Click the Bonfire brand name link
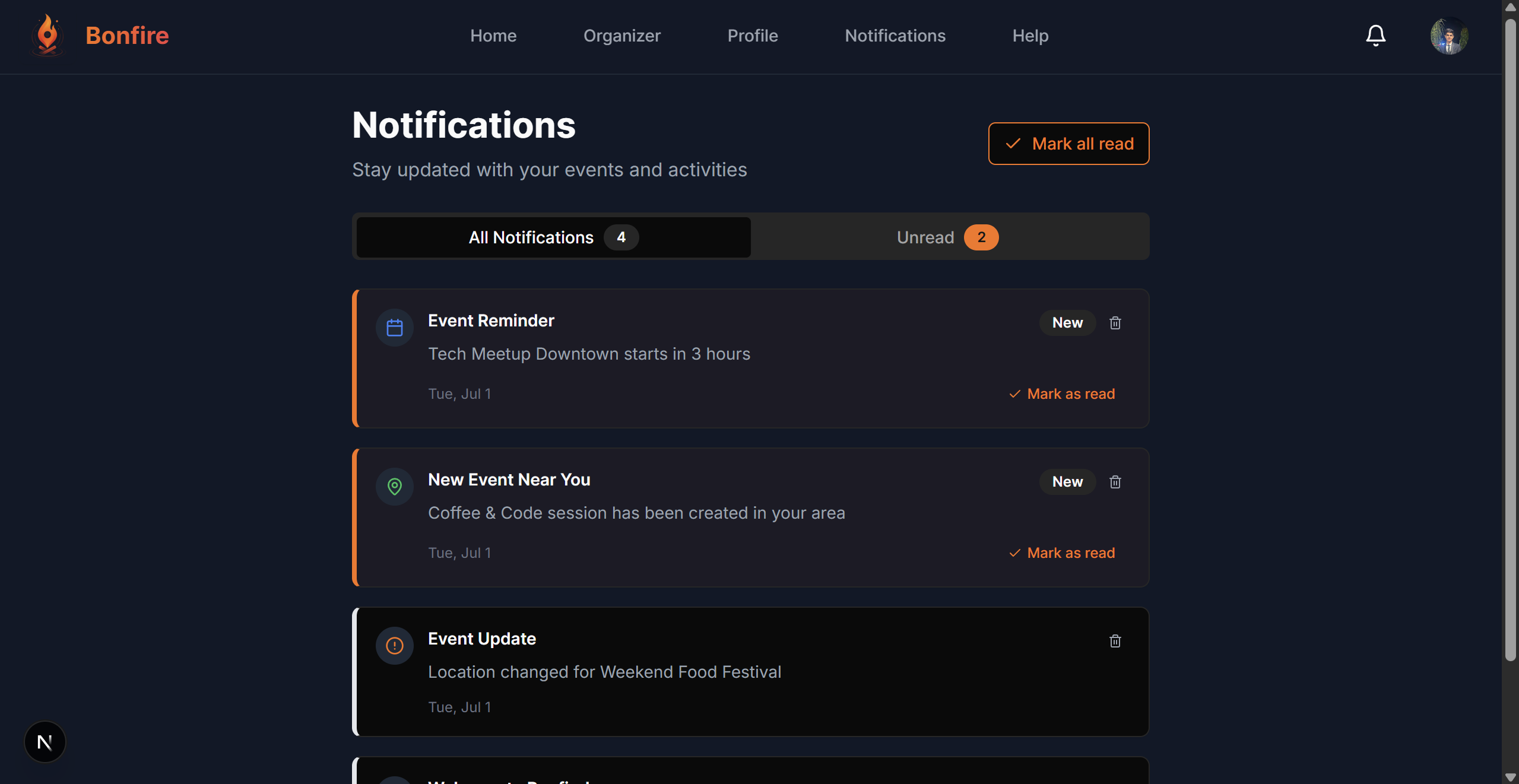1519x784 pixels. (x=127, y=36)
